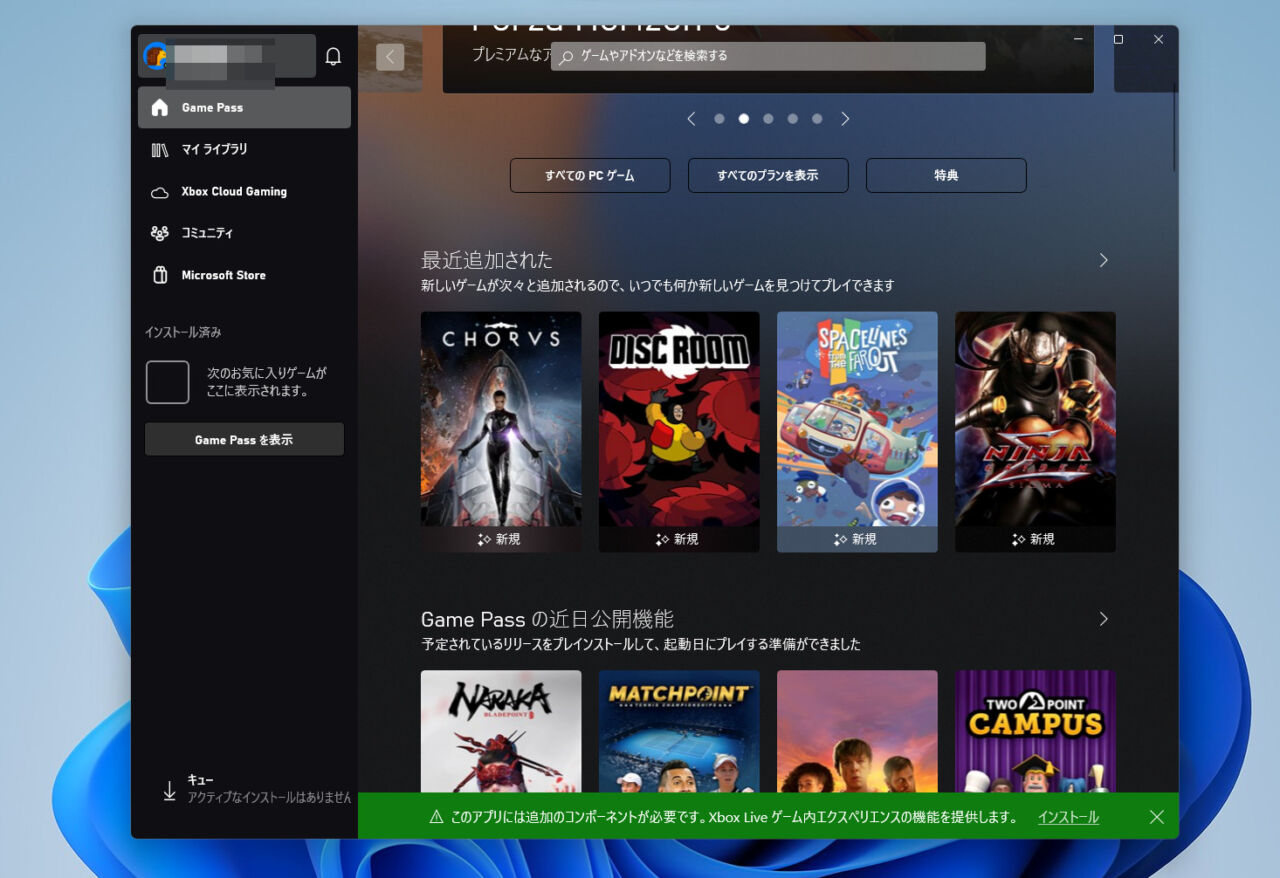This screenshot has width=1280, height=878.
Task: Click the 特典 button
Action: [x=946, y=175]
